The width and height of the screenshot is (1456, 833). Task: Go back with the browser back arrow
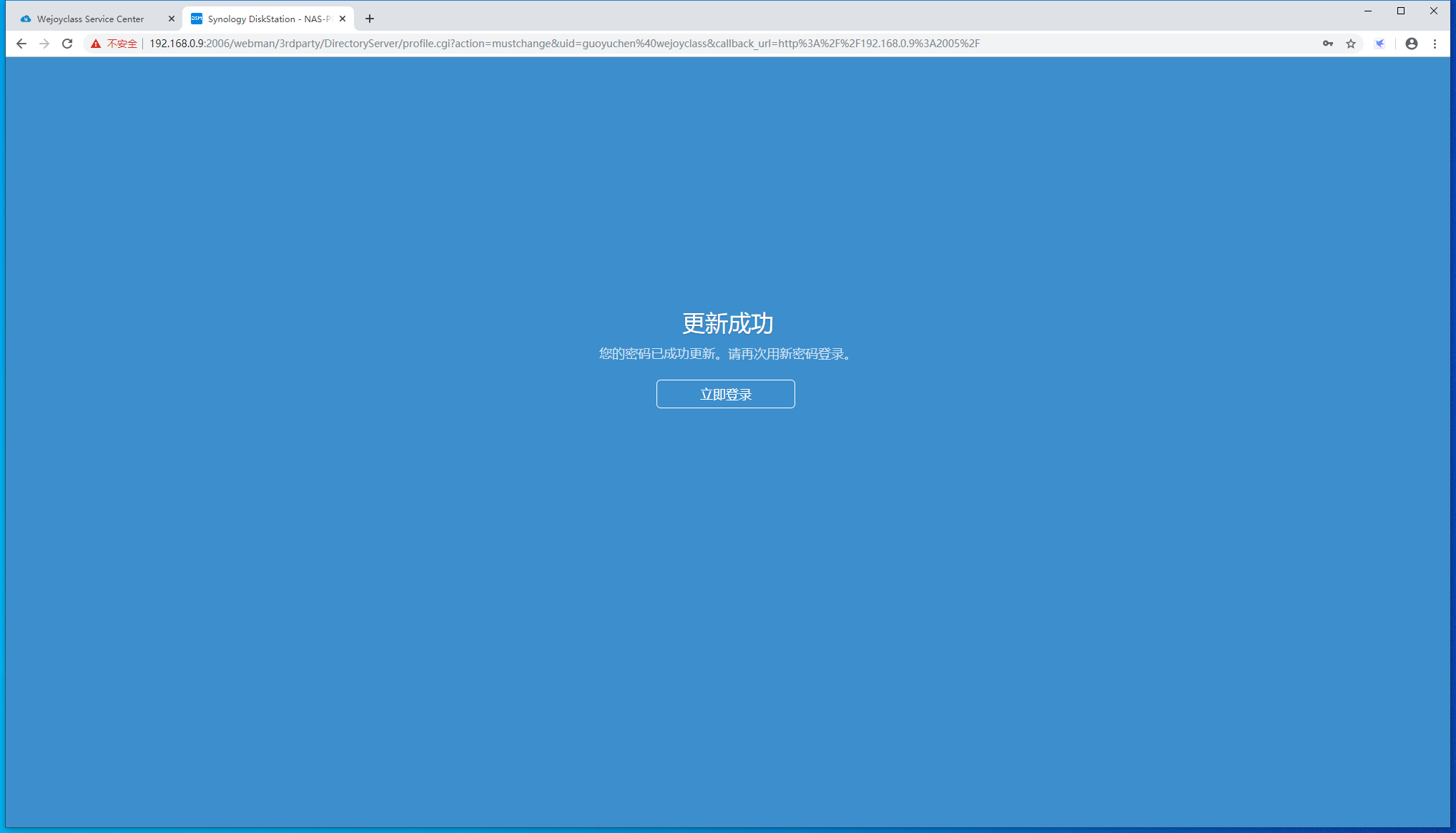[x=21, y=44]
